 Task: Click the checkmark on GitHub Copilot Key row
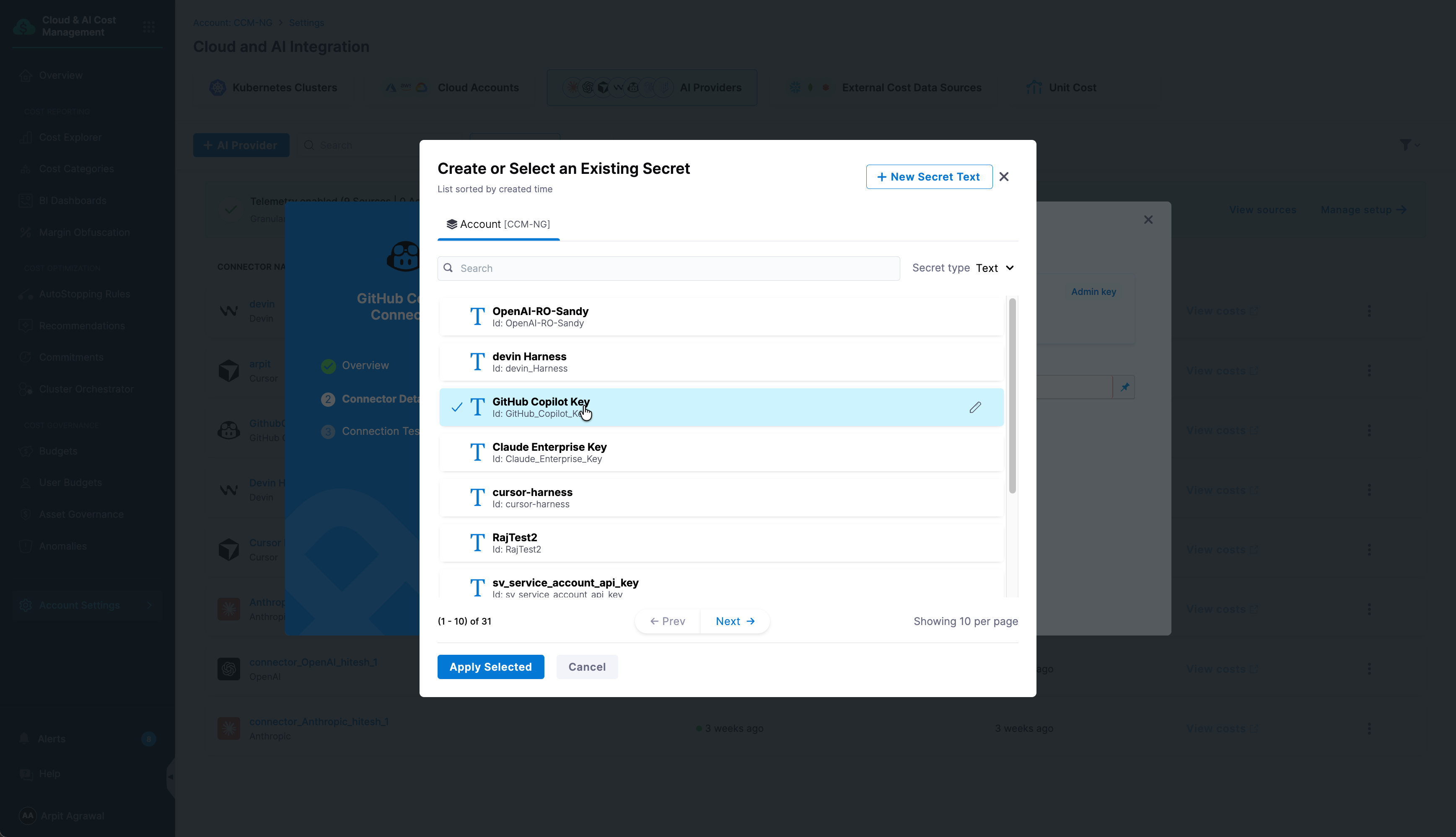tap(456, 407)
